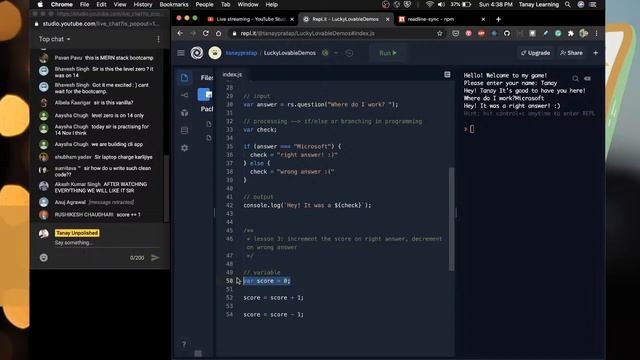
Task: Click the repl.it address bar
Action: coord(333,33)
